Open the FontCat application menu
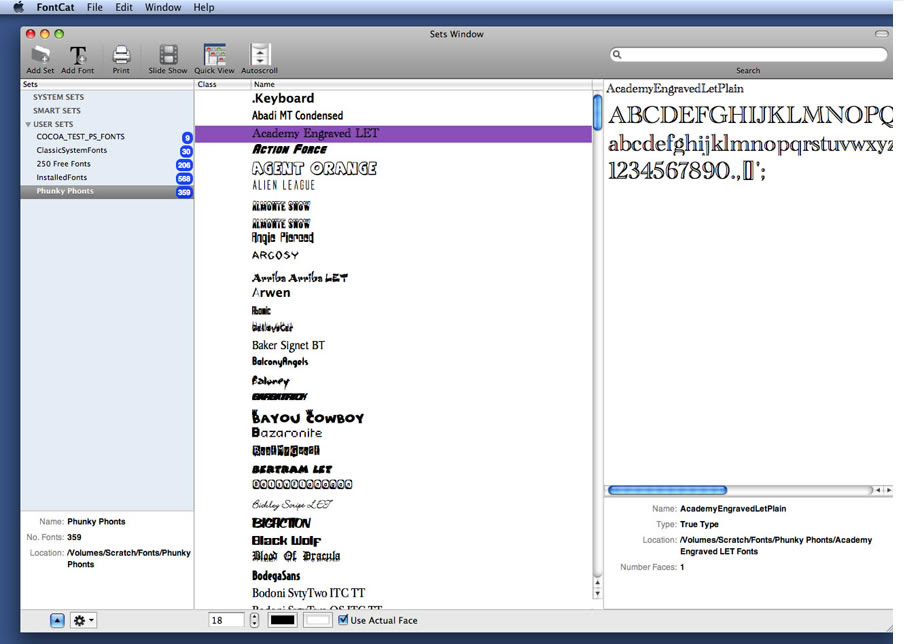Image resolution: width=911 pixels, height=644 pixels. coord(55,7)
